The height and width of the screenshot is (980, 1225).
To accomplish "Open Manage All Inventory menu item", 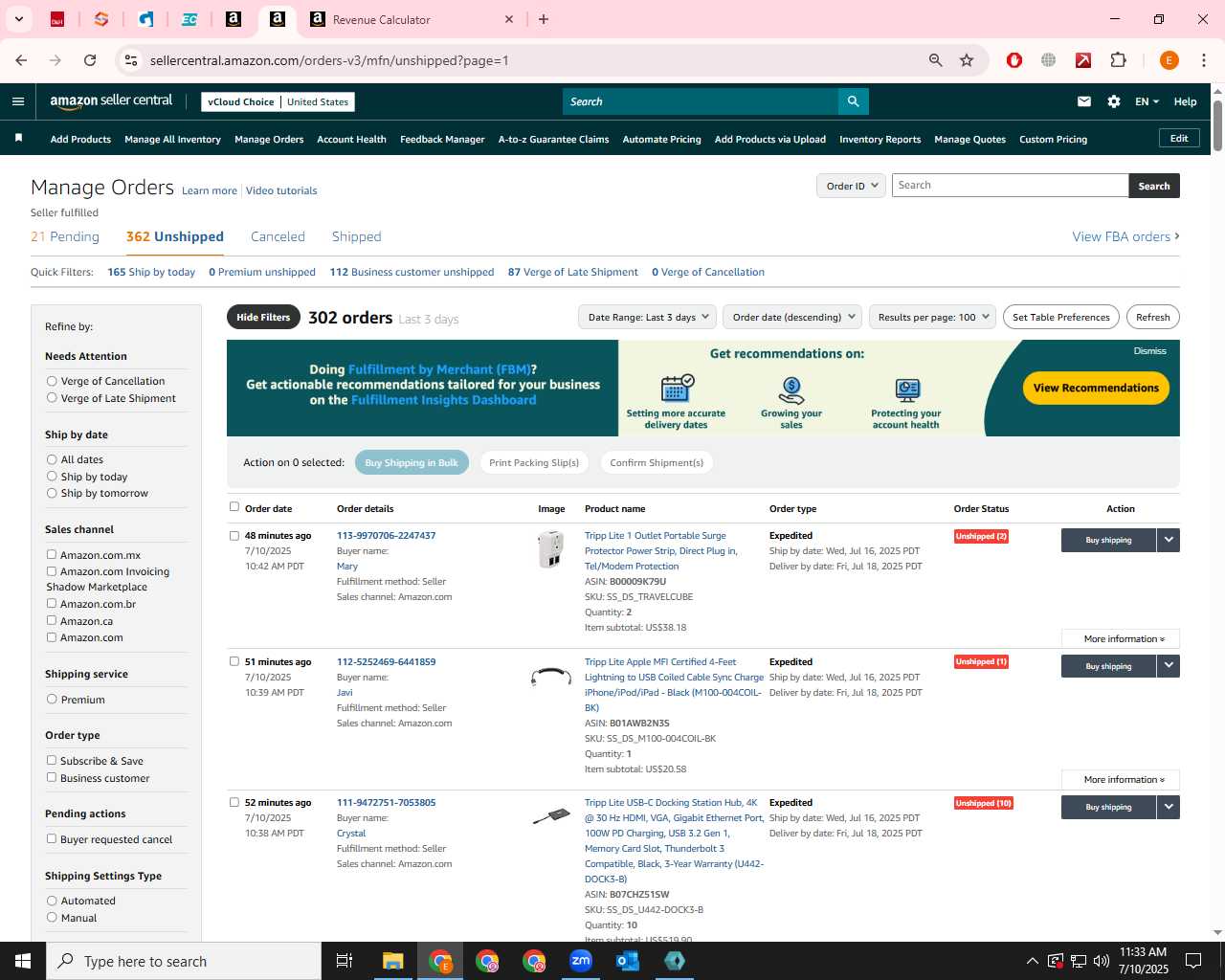I will coord(172,139).
